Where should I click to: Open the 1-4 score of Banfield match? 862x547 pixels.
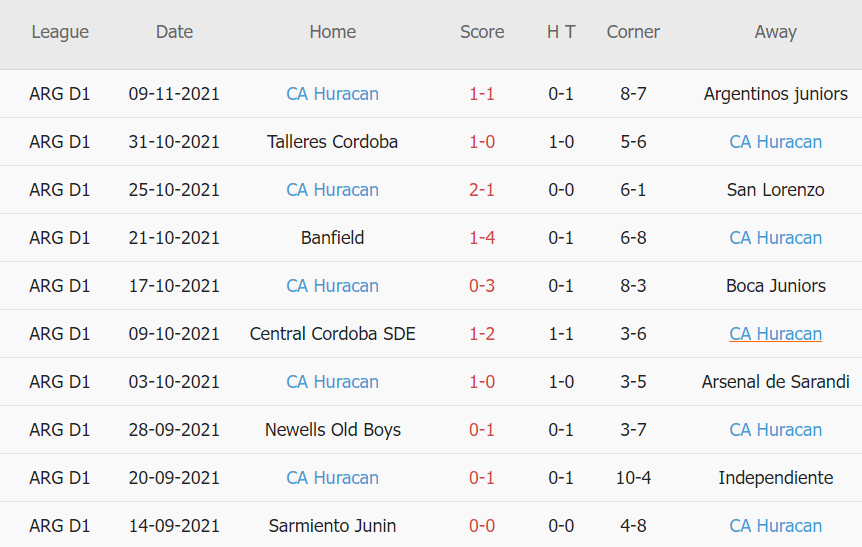point(482,238)
